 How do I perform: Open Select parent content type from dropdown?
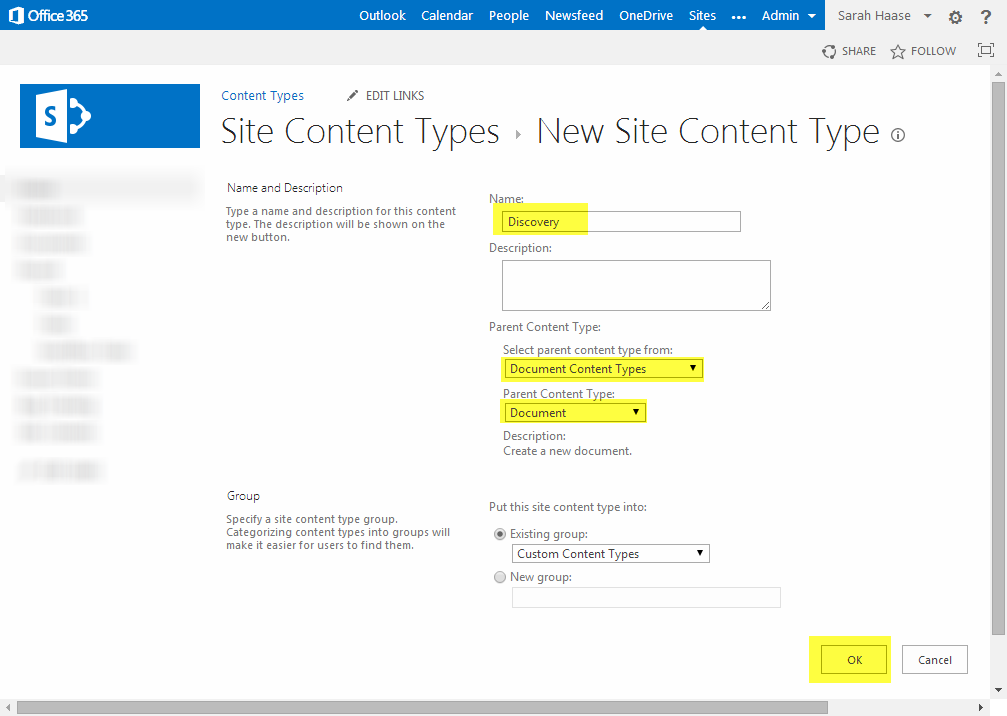[x=603, y=369]
